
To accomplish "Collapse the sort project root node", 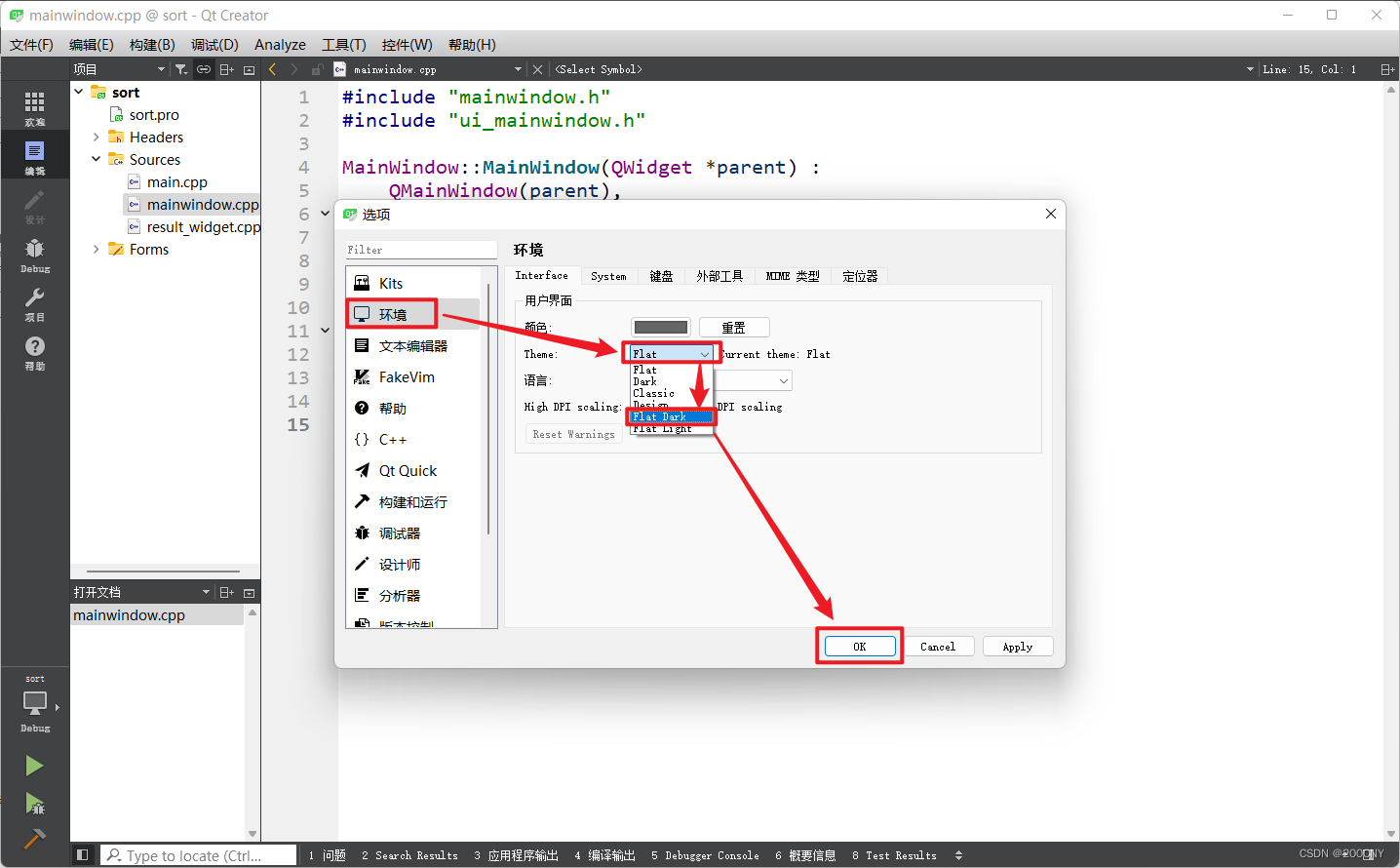I will (x=79, y=92).
